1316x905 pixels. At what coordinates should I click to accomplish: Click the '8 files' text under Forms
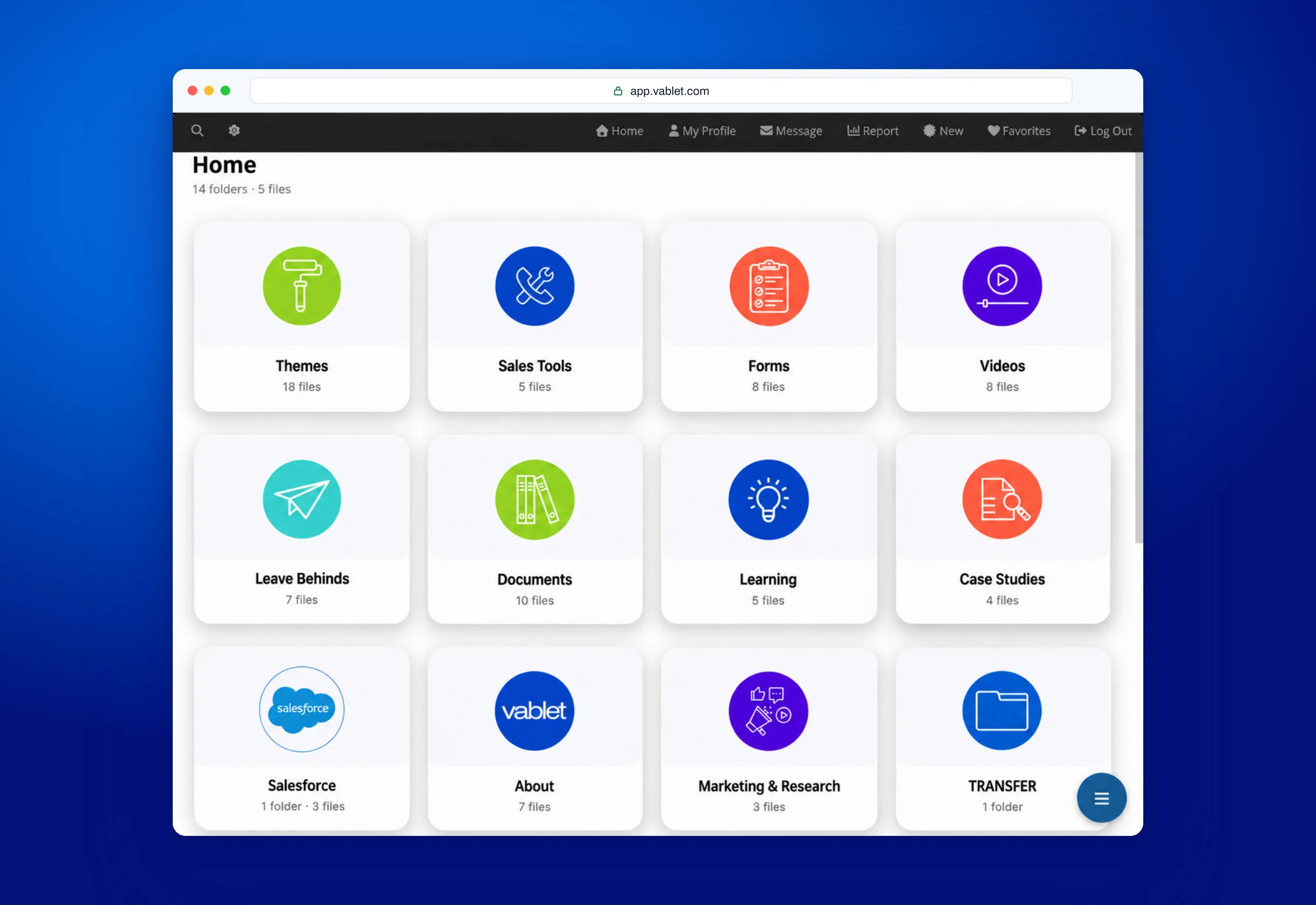pos(769,387)
